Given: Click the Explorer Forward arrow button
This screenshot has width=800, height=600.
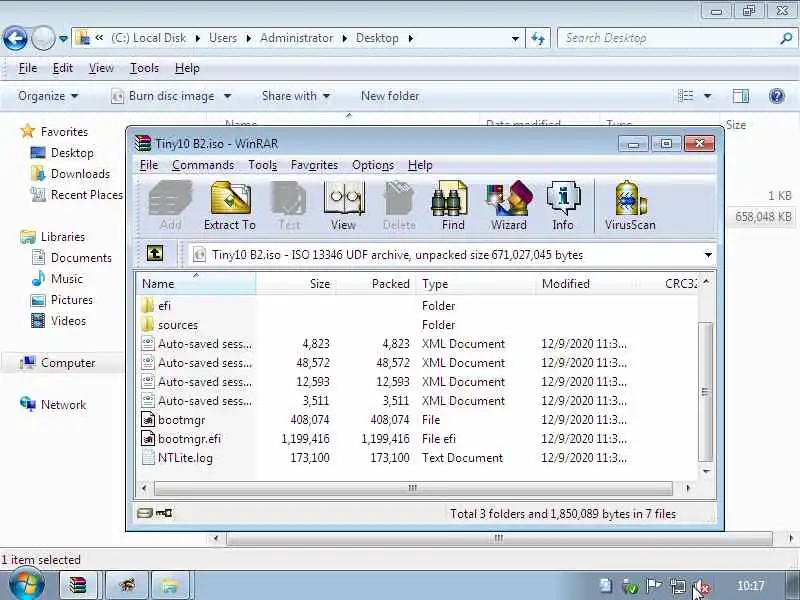Looking at the screenshot, I should click(44, 38).
